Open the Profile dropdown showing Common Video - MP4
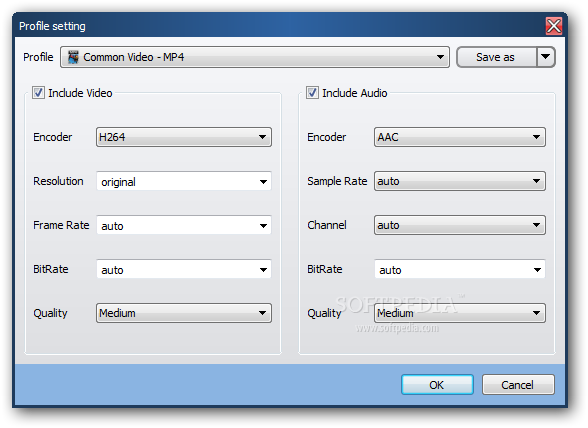Screen dimensions: 588x428 tap(255, 57)
